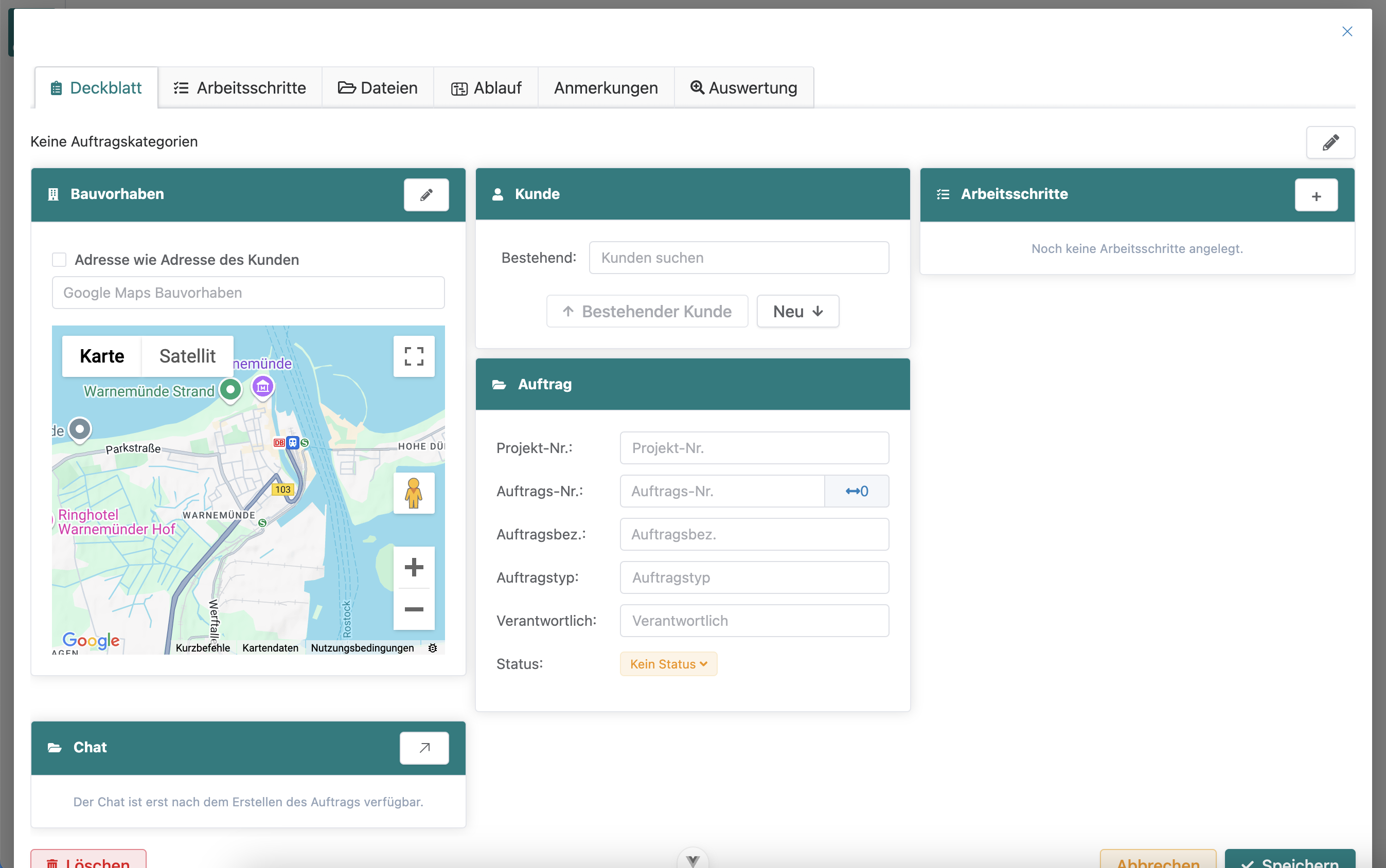Image resolution: width=1386 pixels, height=868 pixels.
Task: Click the Auftrags-Nr. auto-number icon
Action: (856, 491)
